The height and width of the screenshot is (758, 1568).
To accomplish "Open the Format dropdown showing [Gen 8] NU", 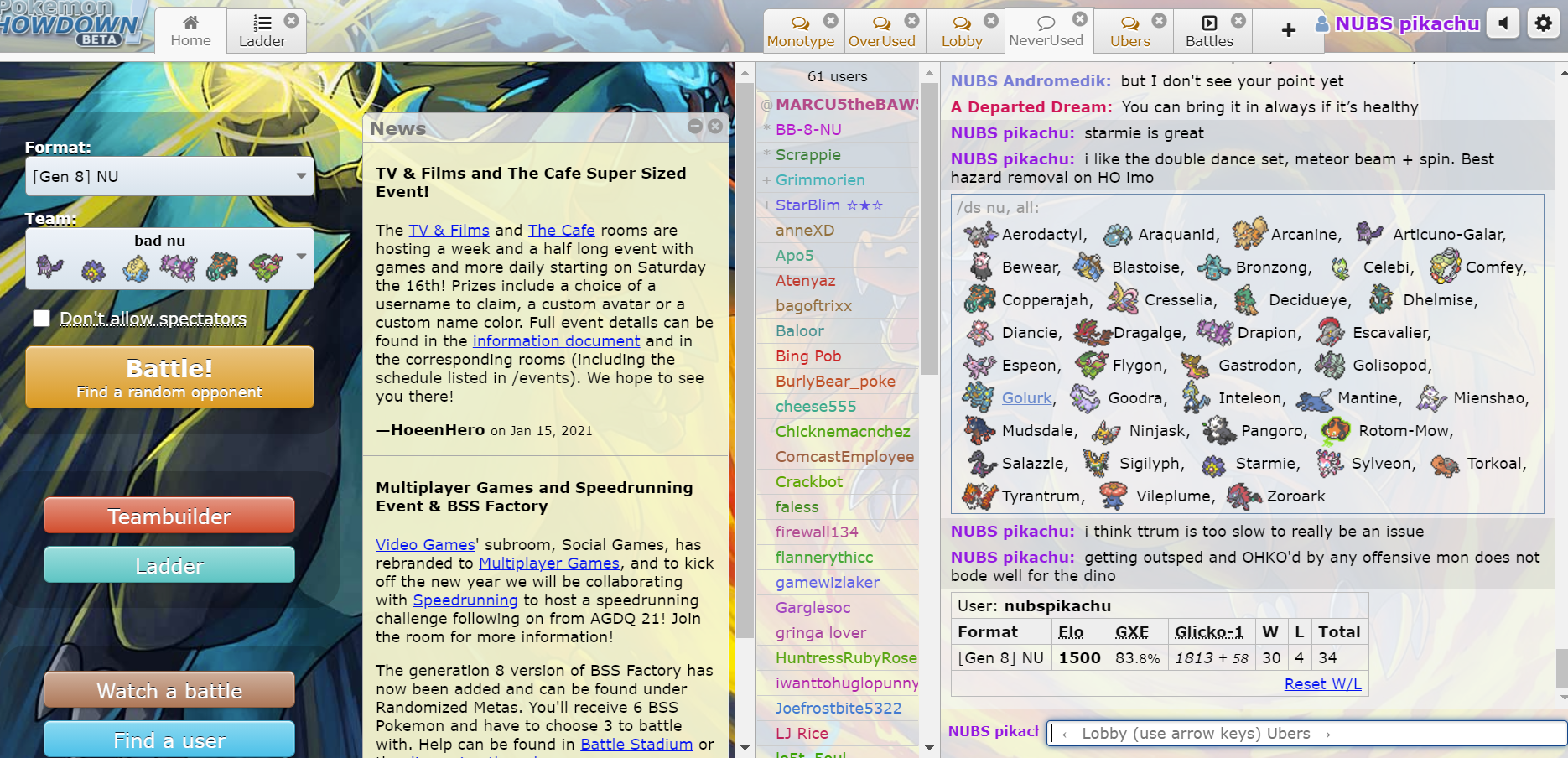I will [x=169, y=177].
